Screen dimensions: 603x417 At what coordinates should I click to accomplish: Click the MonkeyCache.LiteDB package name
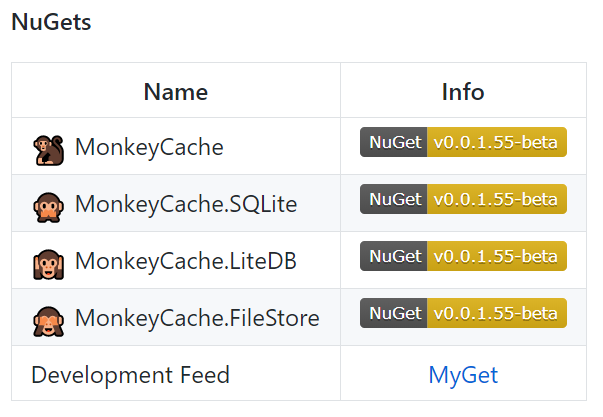click(186, 261)
